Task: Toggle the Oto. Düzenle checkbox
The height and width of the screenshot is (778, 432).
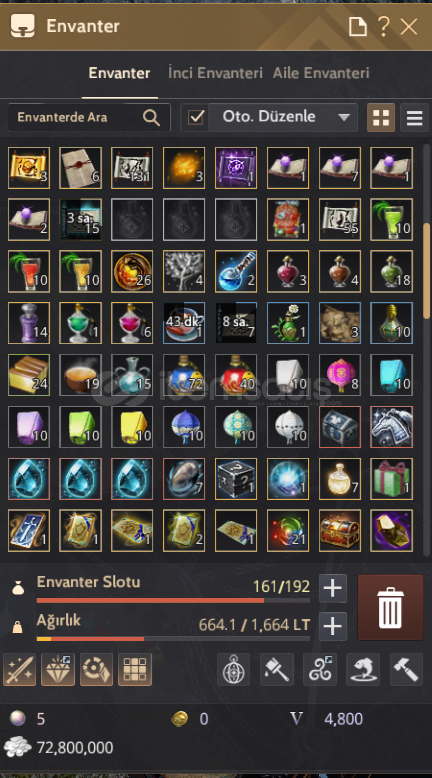Action: click(196, 118)
